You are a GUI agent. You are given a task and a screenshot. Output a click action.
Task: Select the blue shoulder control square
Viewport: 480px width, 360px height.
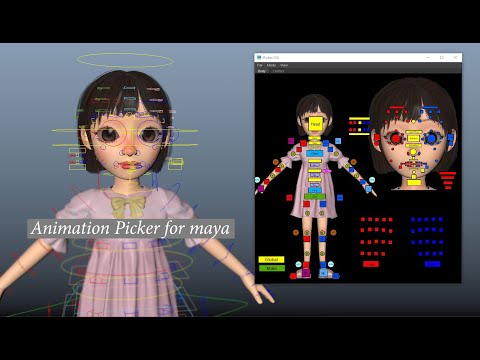(x=326, y=143)
